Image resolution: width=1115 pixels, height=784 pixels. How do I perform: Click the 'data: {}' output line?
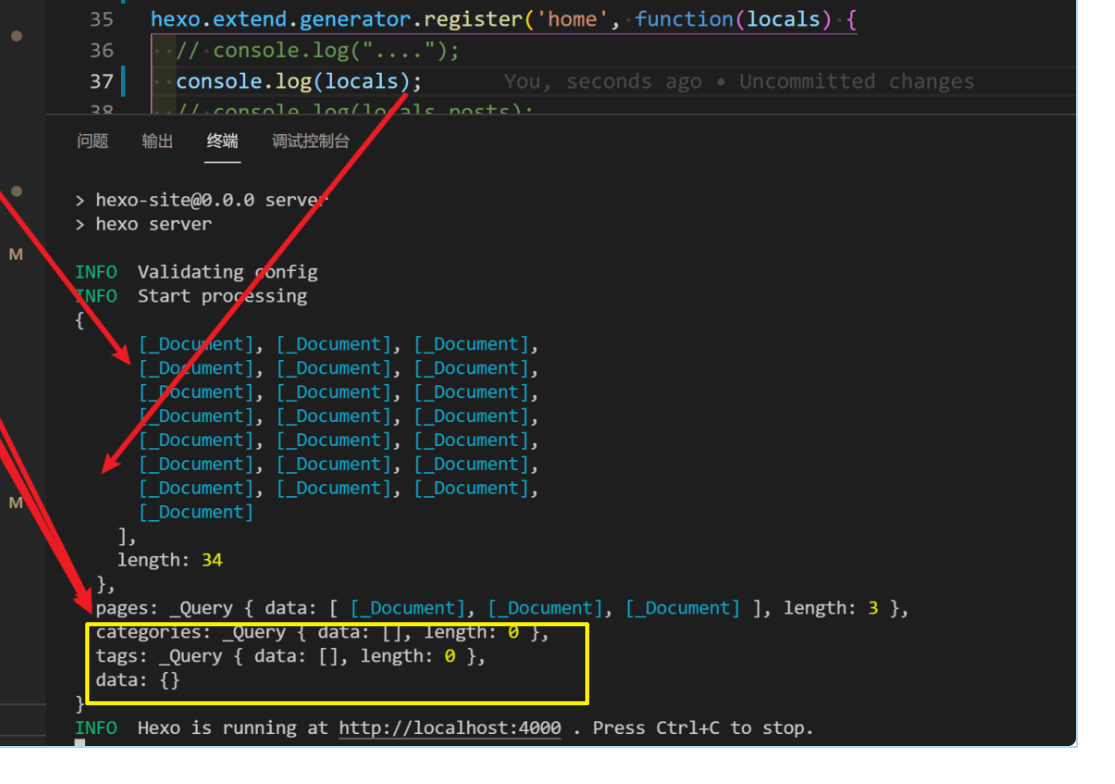[138, 680]
